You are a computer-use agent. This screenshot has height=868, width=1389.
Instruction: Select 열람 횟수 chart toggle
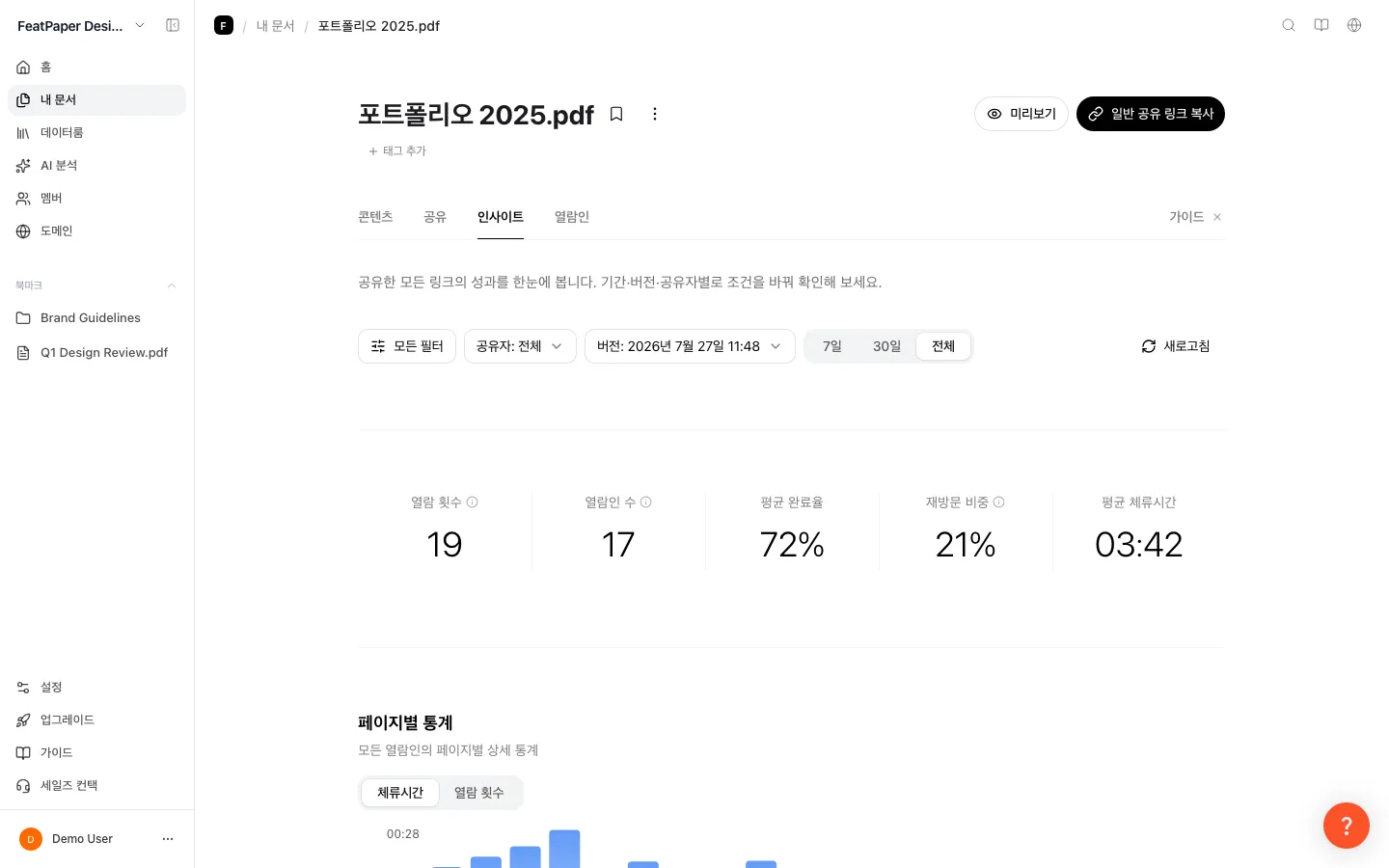479,793
